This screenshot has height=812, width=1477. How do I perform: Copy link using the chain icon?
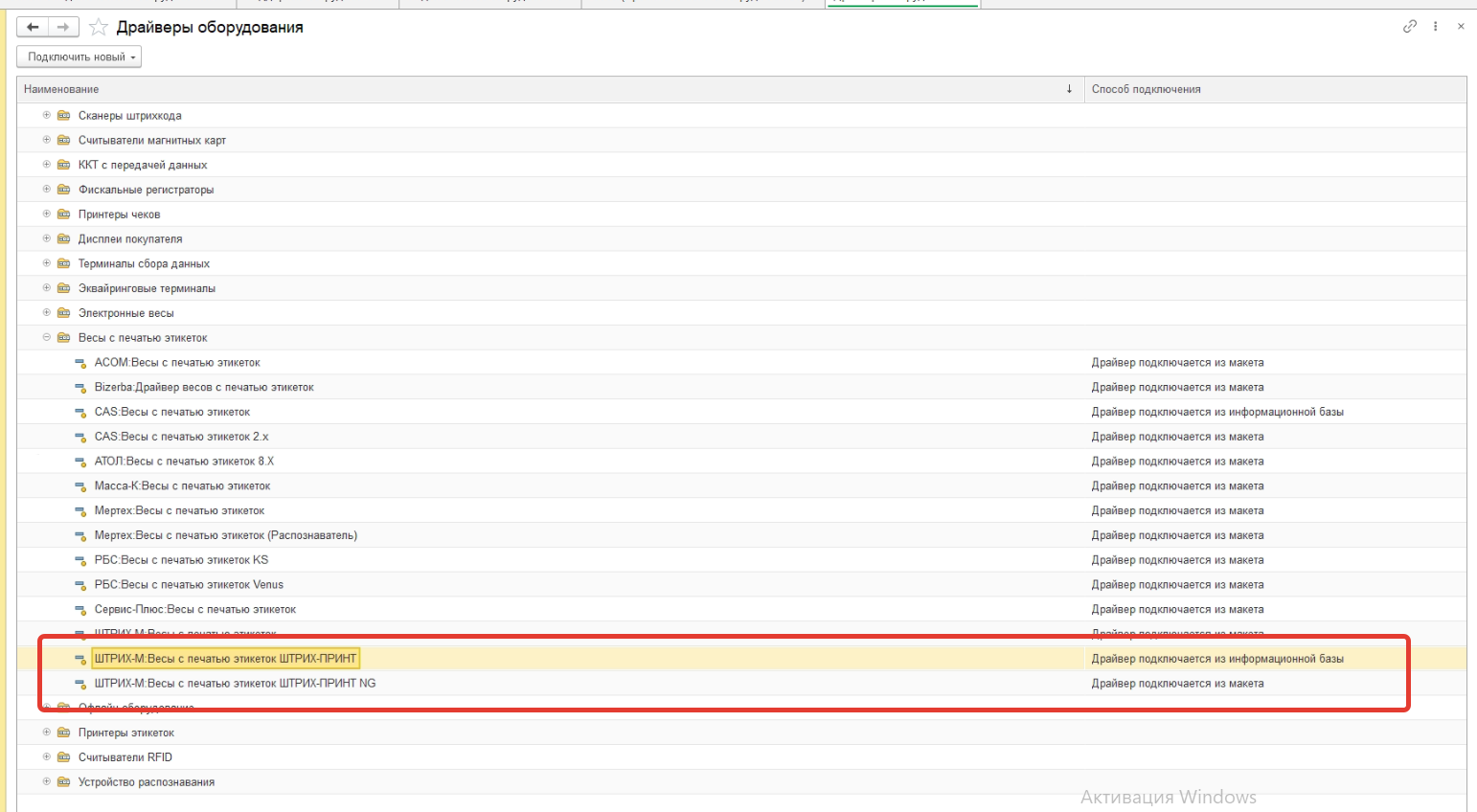coord(1409,27)
